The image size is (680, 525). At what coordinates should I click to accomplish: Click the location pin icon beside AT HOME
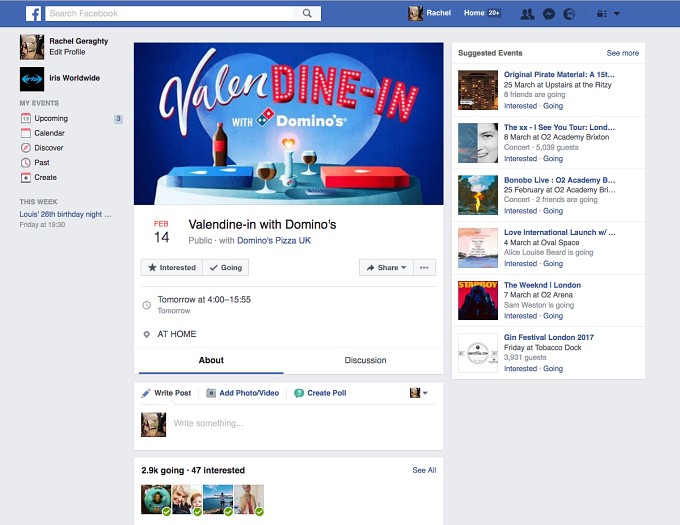[x=147, y=334]
